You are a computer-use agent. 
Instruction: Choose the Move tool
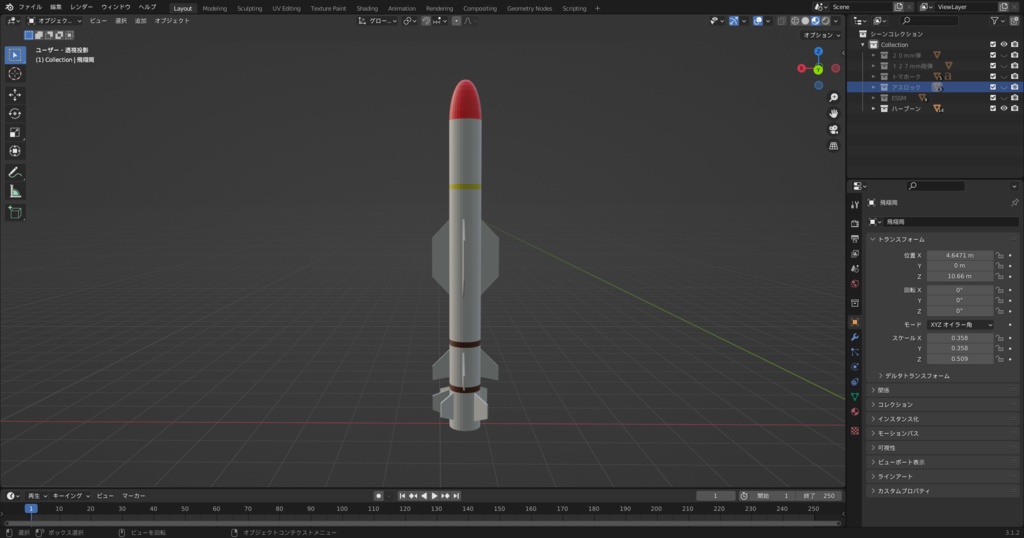15,95
